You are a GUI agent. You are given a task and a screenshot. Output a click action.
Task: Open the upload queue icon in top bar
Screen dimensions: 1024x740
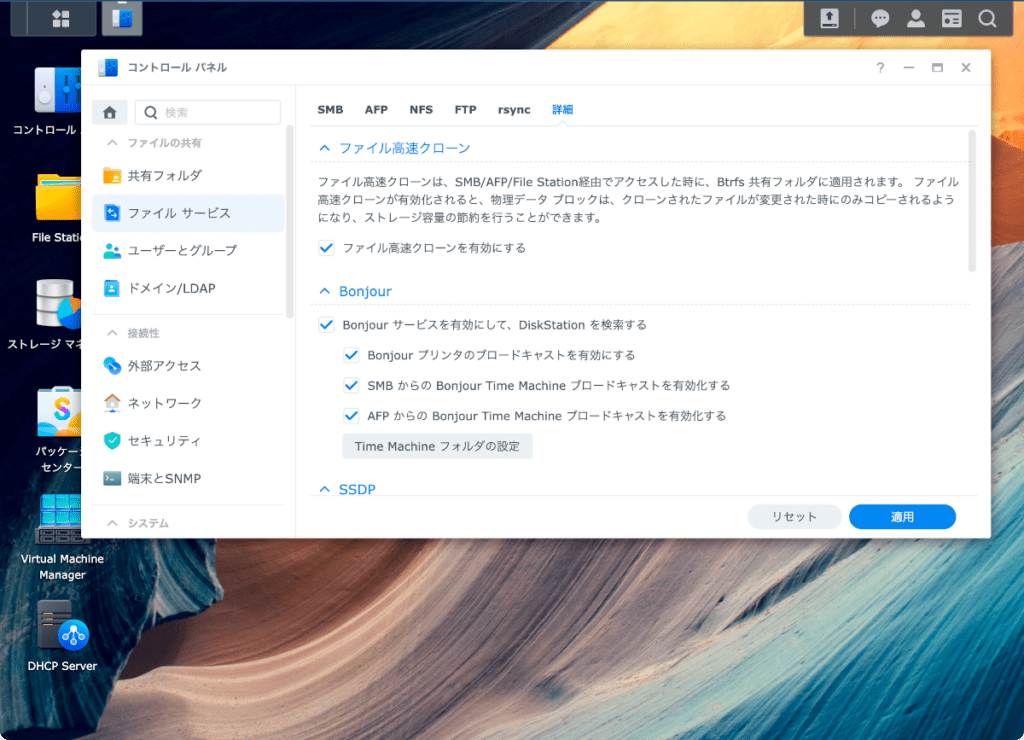(x=829, y=18)
